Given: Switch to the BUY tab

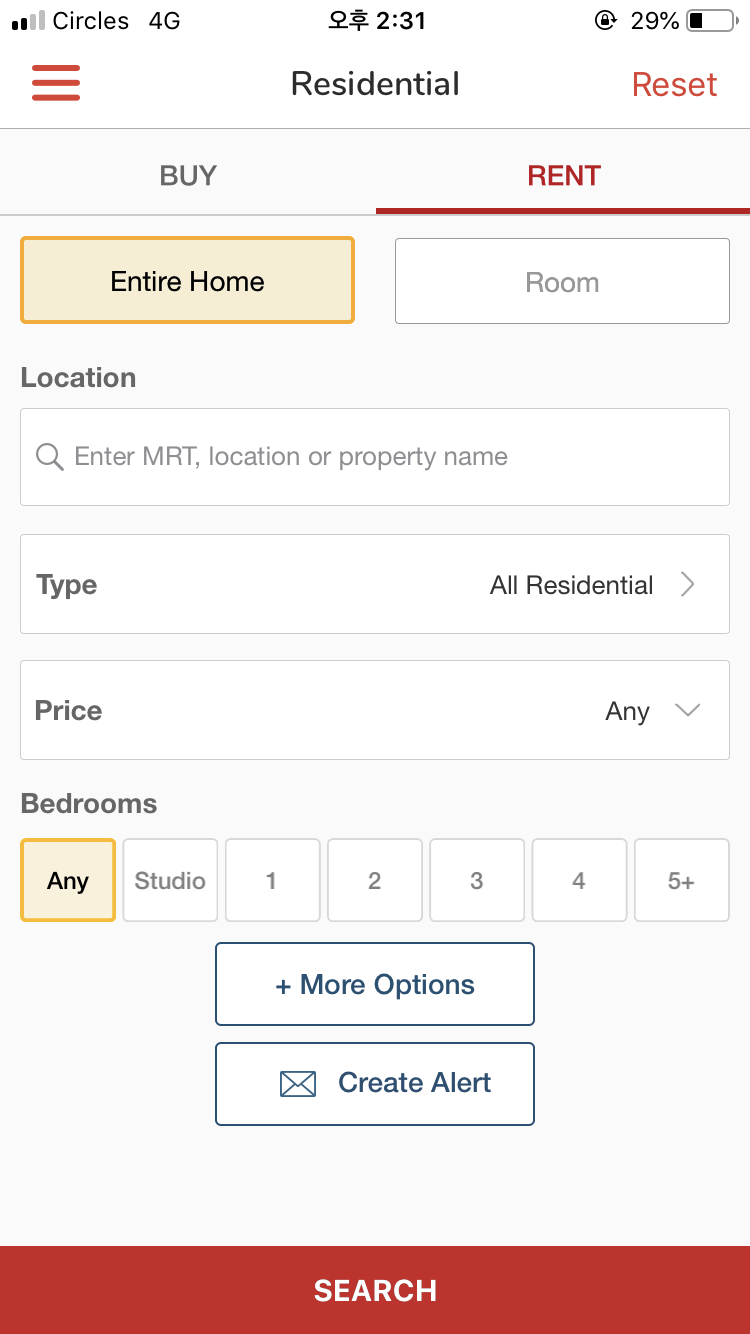Looking at the screenshot, I should pos(188,175).
